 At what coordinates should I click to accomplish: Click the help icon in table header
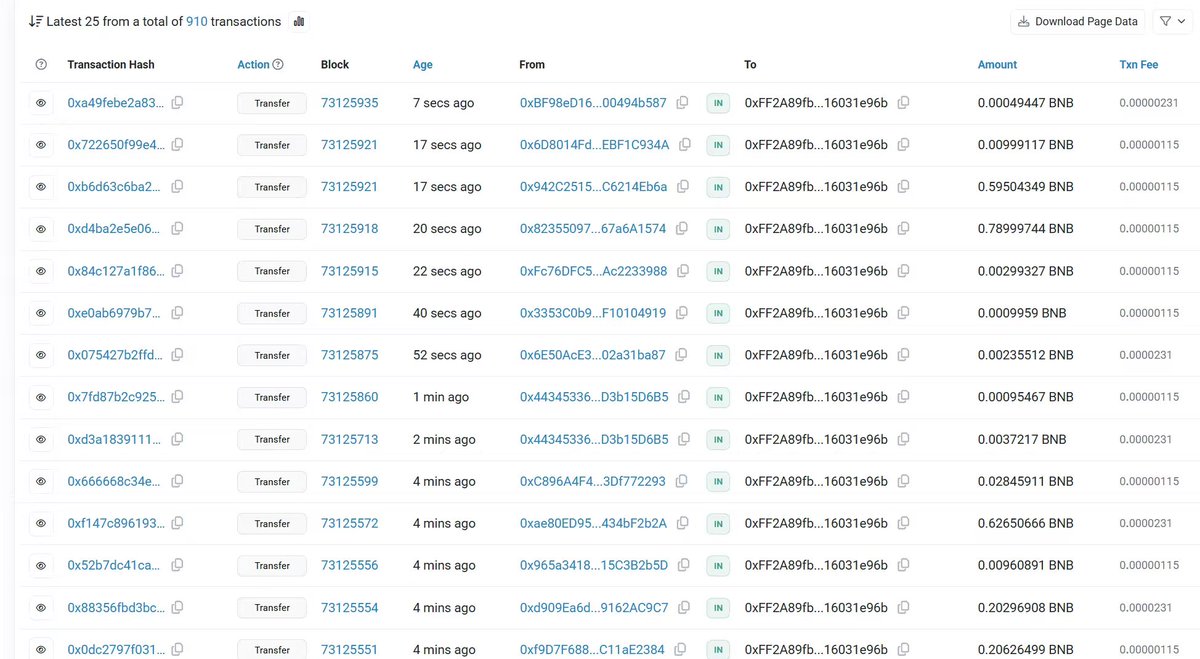[x=41, y=64]
